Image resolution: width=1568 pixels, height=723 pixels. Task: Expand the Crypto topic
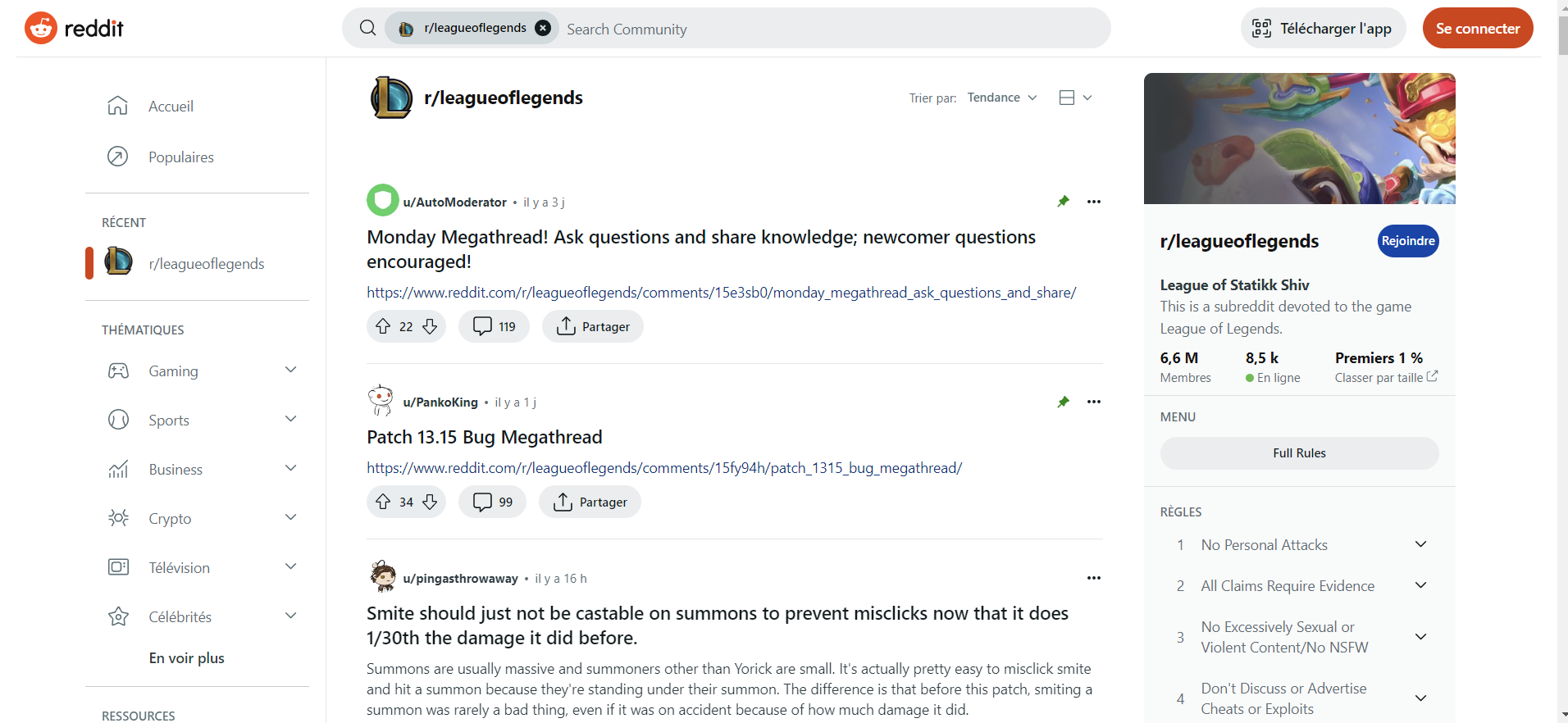(290, 517)
